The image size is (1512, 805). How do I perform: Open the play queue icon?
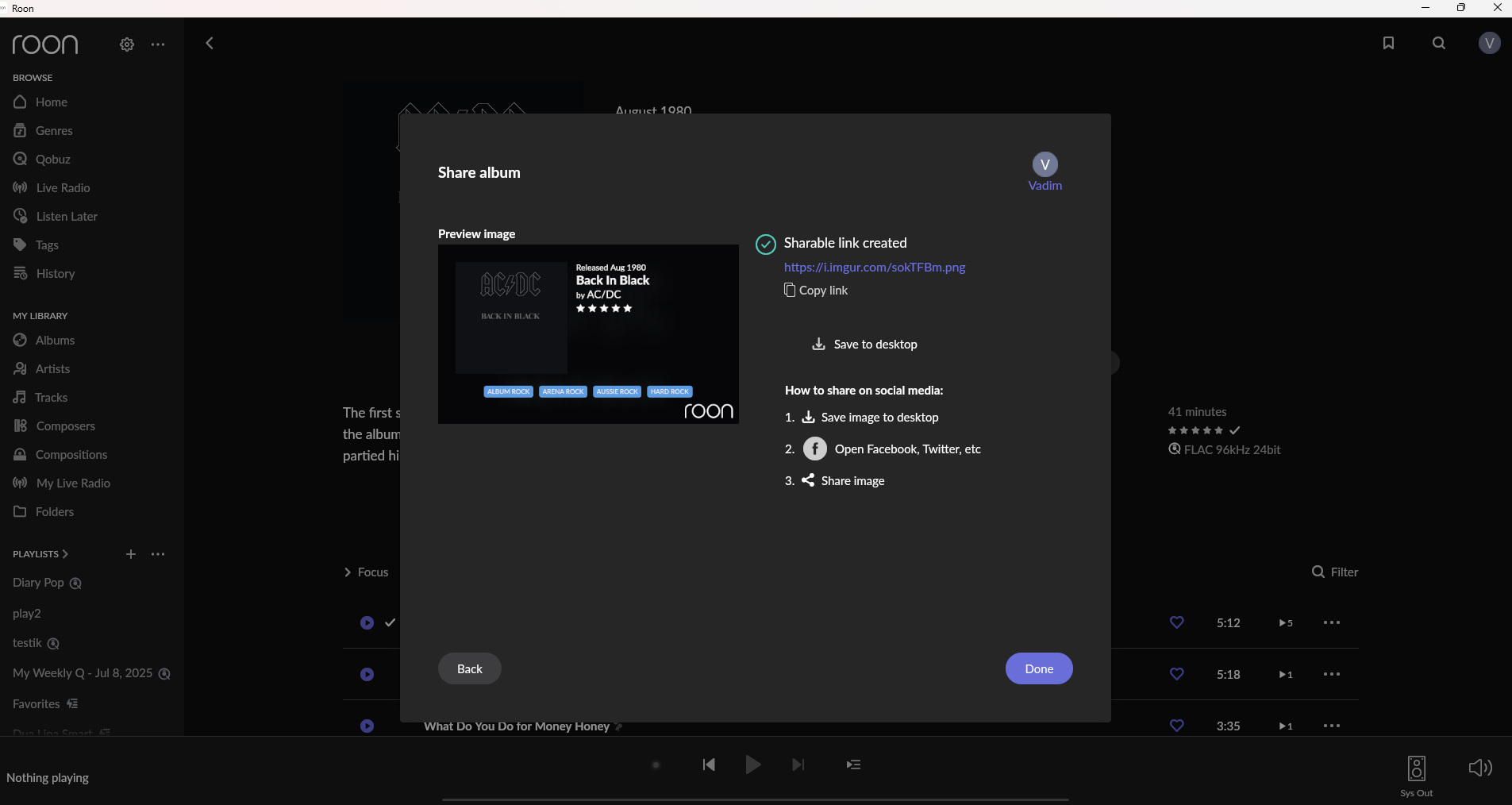point(853,765)
